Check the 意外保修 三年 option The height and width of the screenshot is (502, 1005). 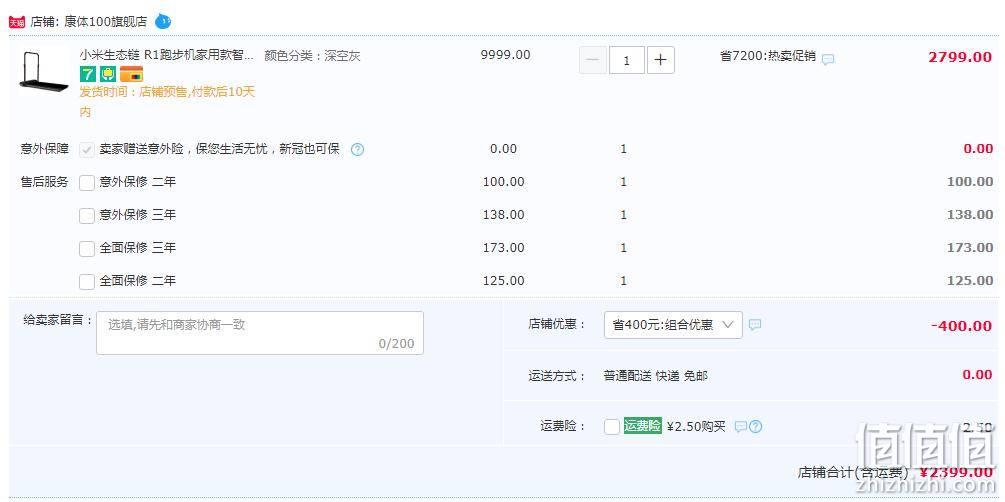point(87,215)
